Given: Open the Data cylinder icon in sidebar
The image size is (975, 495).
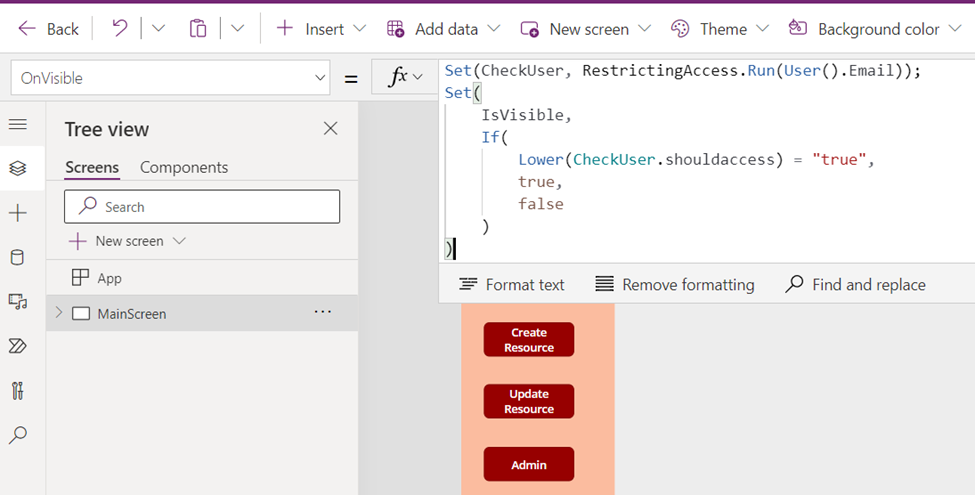Looking at the screenshot, I should [18, 257].
